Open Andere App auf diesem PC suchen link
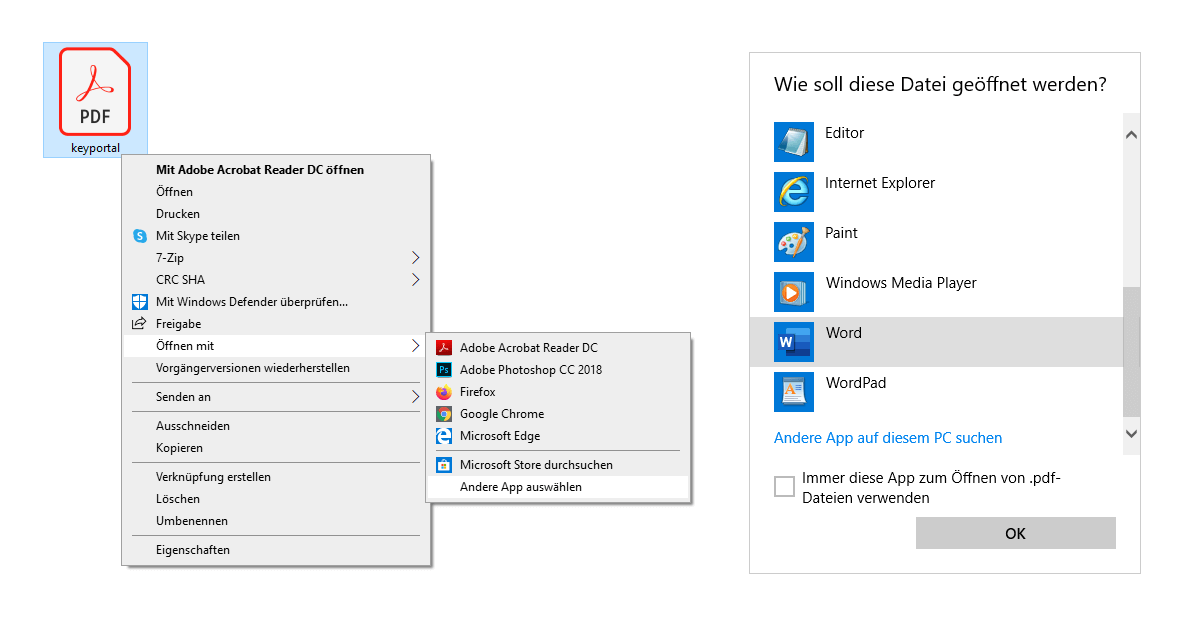This screenshot has height=630, width=1200. (888, 438)
